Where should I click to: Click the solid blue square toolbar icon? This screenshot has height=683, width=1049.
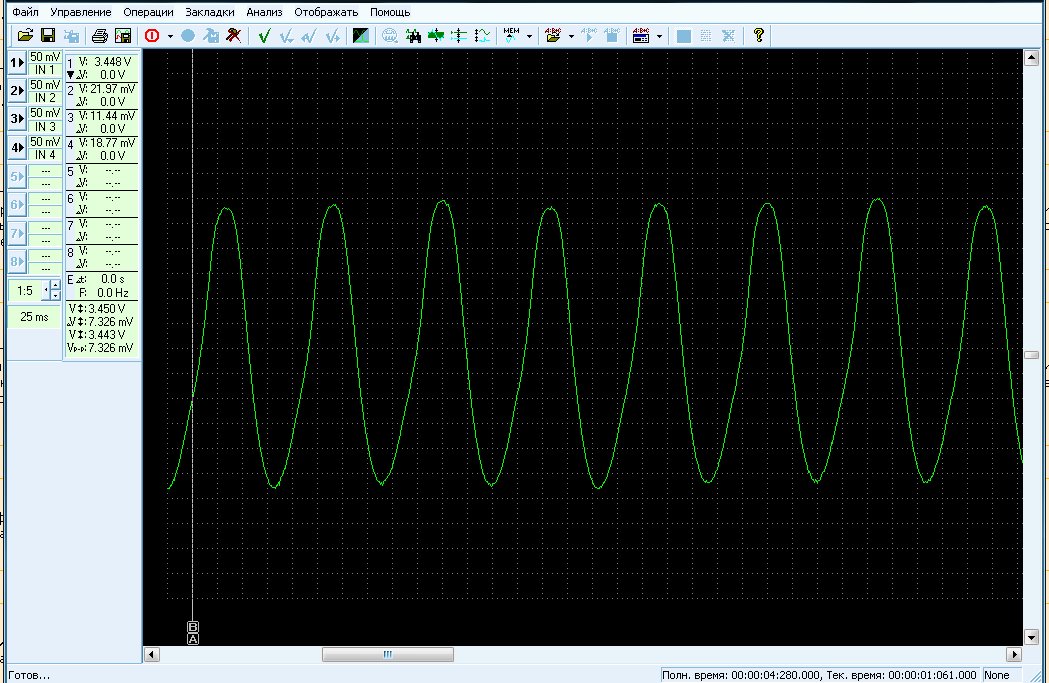coord(683,35)
